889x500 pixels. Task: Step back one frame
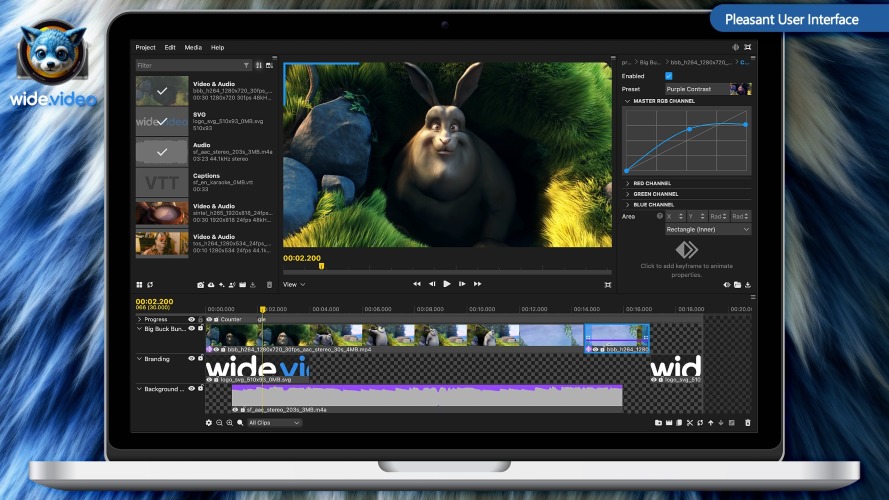pyautogui.click(x=432, y=283)
